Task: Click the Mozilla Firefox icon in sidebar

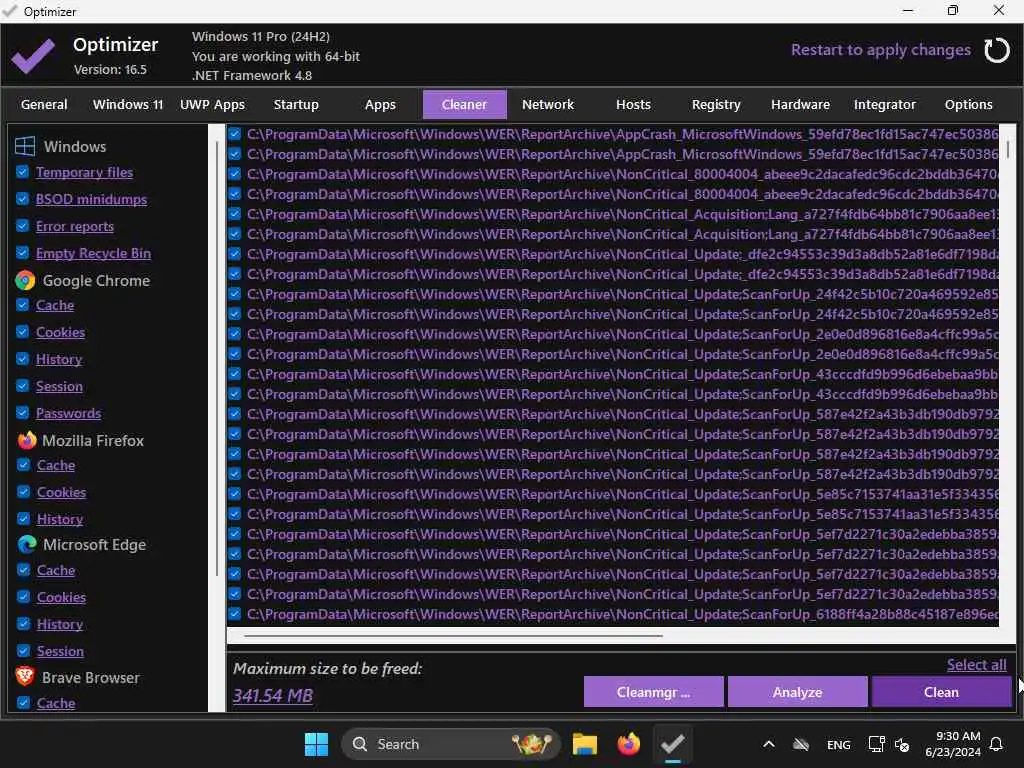Action: pos(27,441)
